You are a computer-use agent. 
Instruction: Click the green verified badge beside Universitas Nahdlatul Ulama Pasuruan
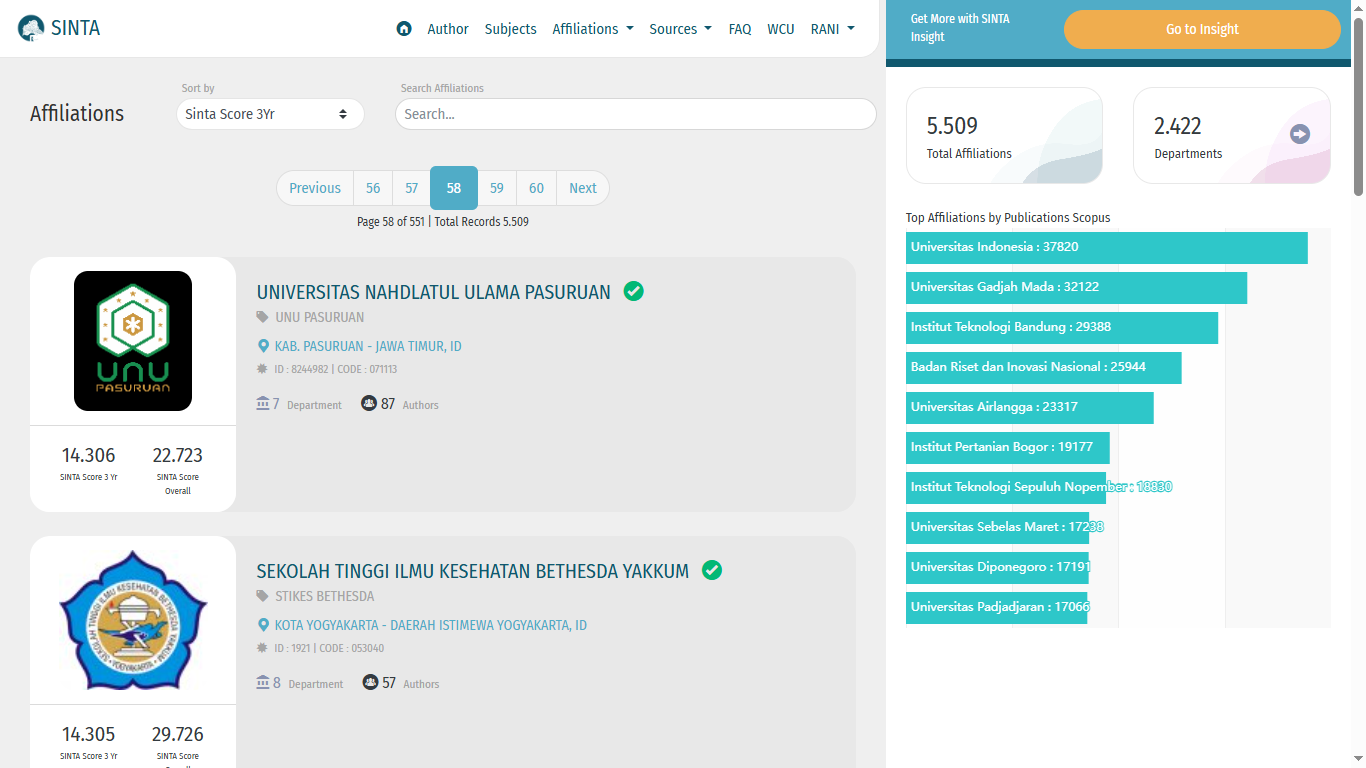633,291
